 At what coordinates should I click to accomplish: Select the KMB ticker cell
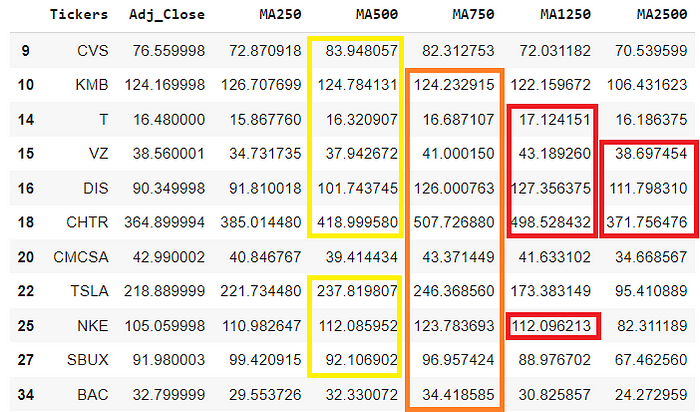pyautogui.click(x=92, y=84)
